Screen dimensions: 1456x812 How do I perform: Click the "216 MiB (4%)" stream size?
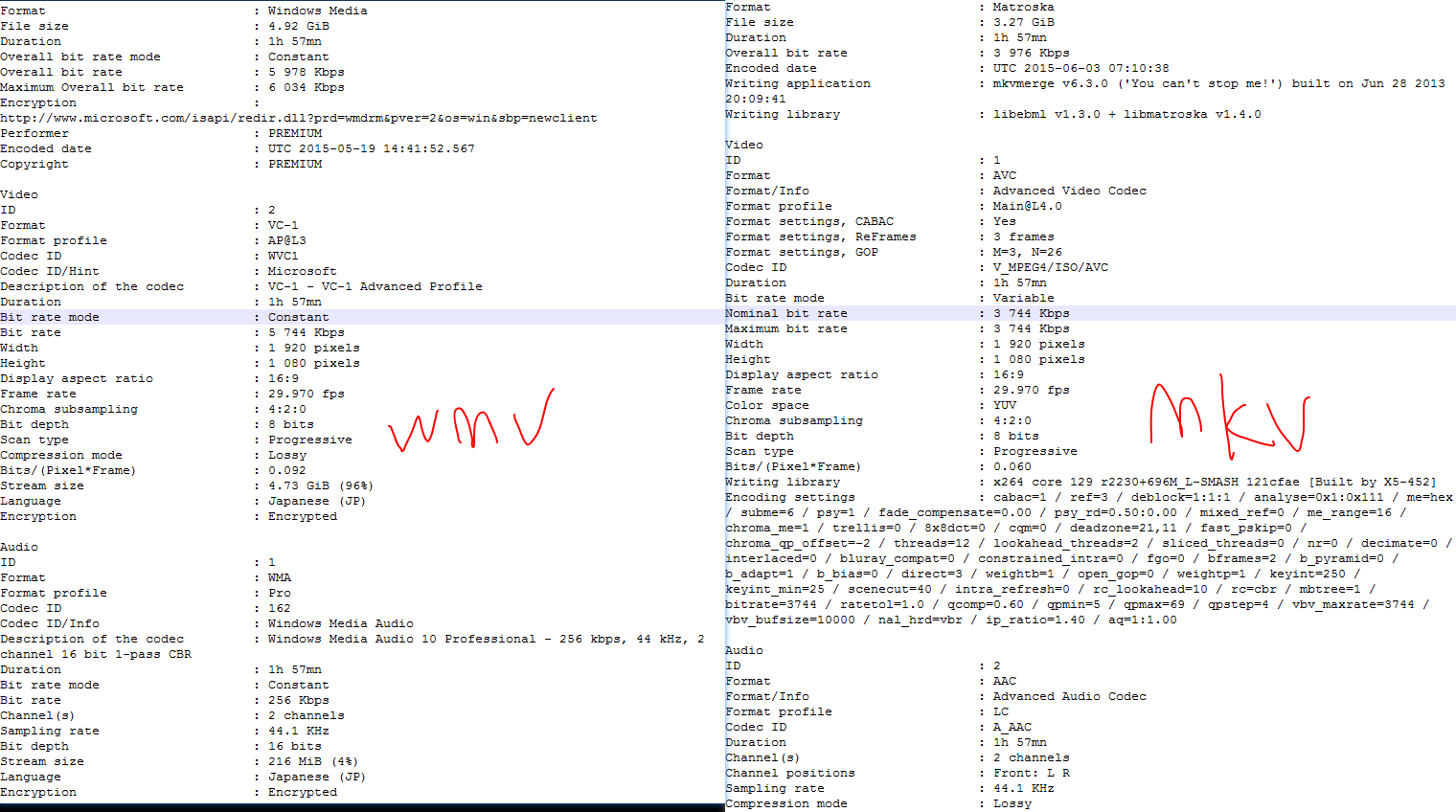[313, 761]
